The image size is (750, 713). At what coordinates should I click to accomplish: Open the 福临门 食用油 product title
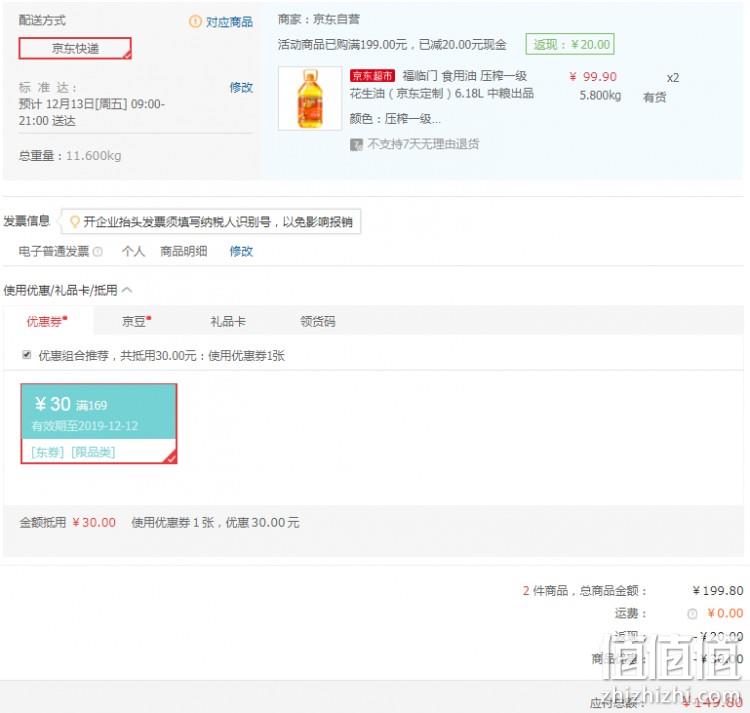(x=441, y=84)
